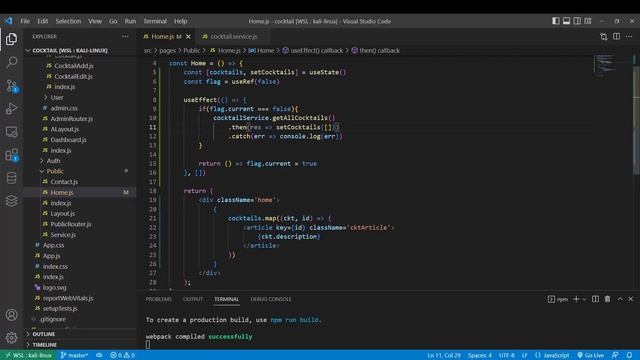Close the terminal panel
640x360 pixels.
(x=631, y=299)
